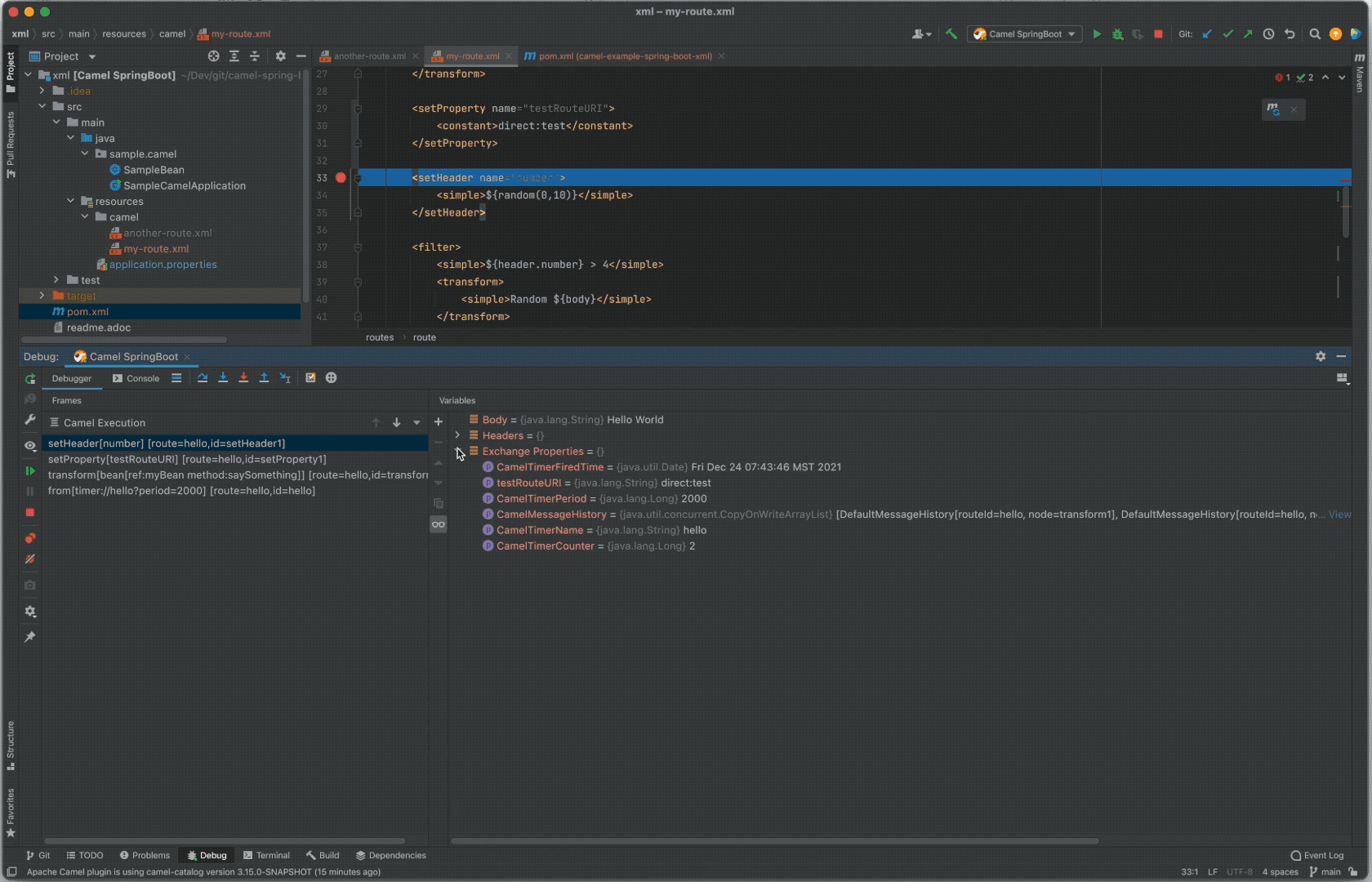Select SampleBean in the project tree
This screenshot has width=1372, height=882.
[x=154, y=170]
